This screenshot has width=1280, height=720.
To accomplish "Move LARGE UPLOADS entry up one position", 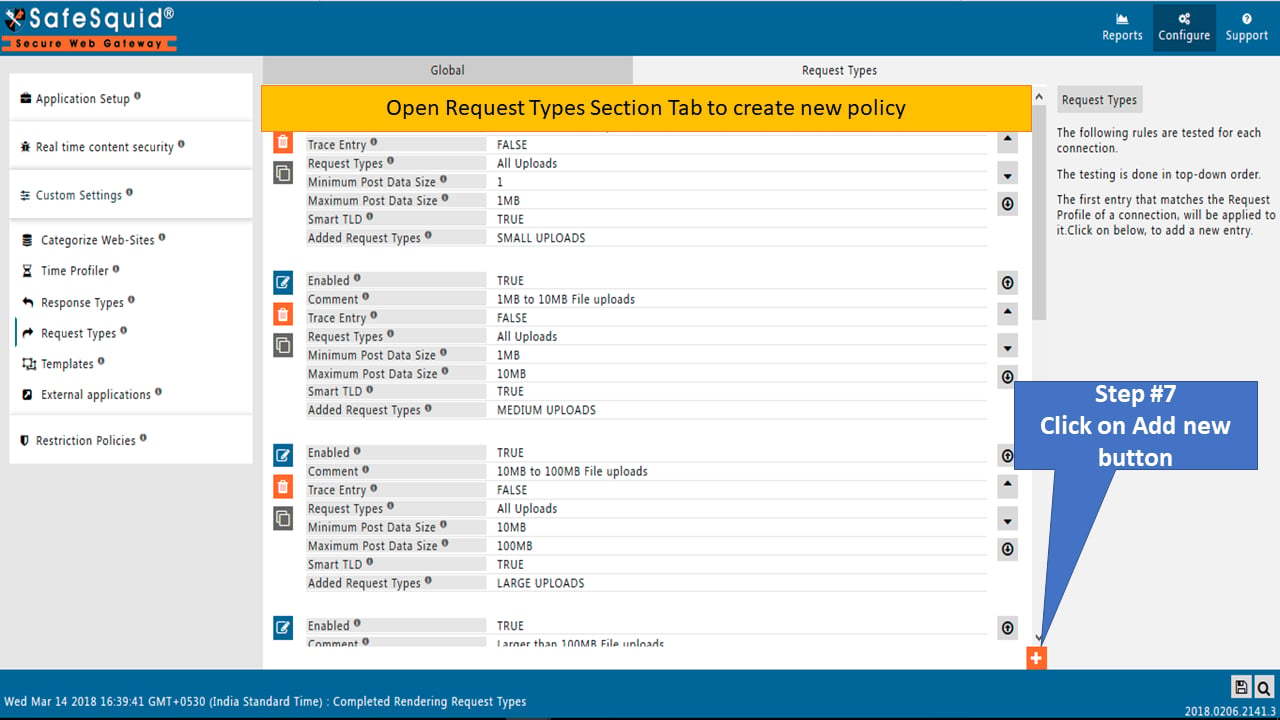I will [x=1008, y=485].
